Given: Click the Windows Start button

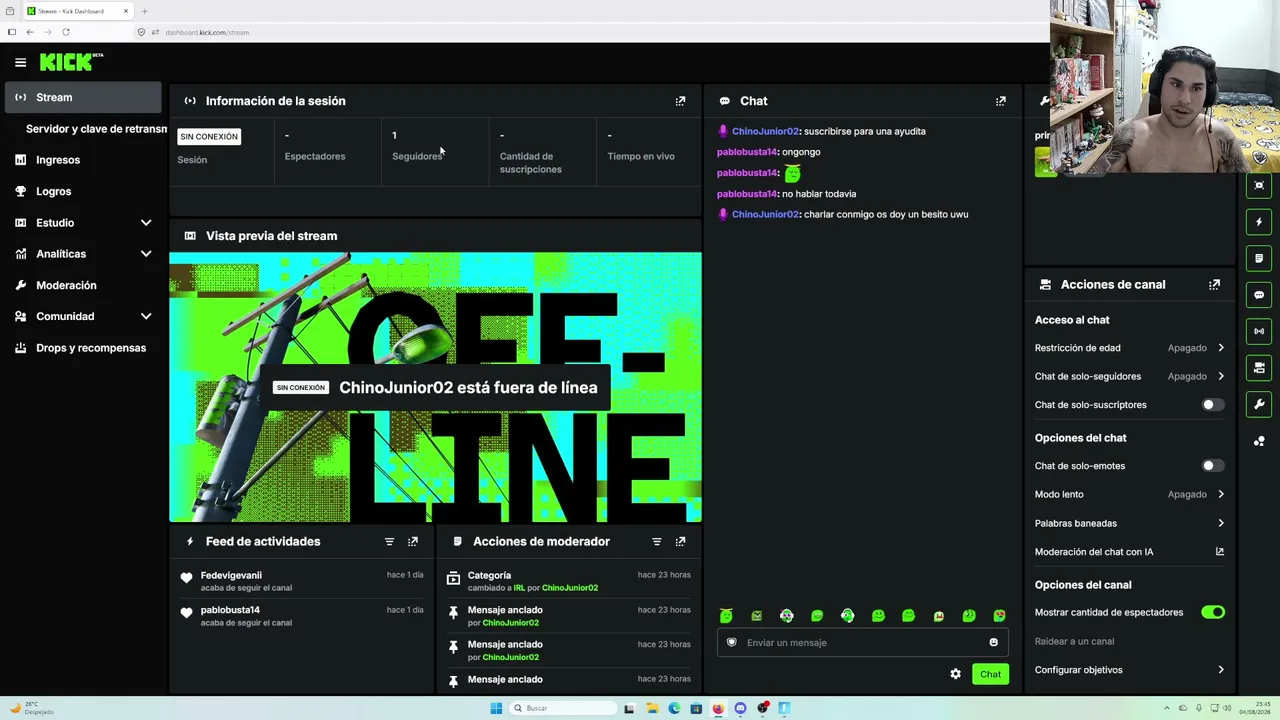Looking at the screenshot, I should click(496, 708).
